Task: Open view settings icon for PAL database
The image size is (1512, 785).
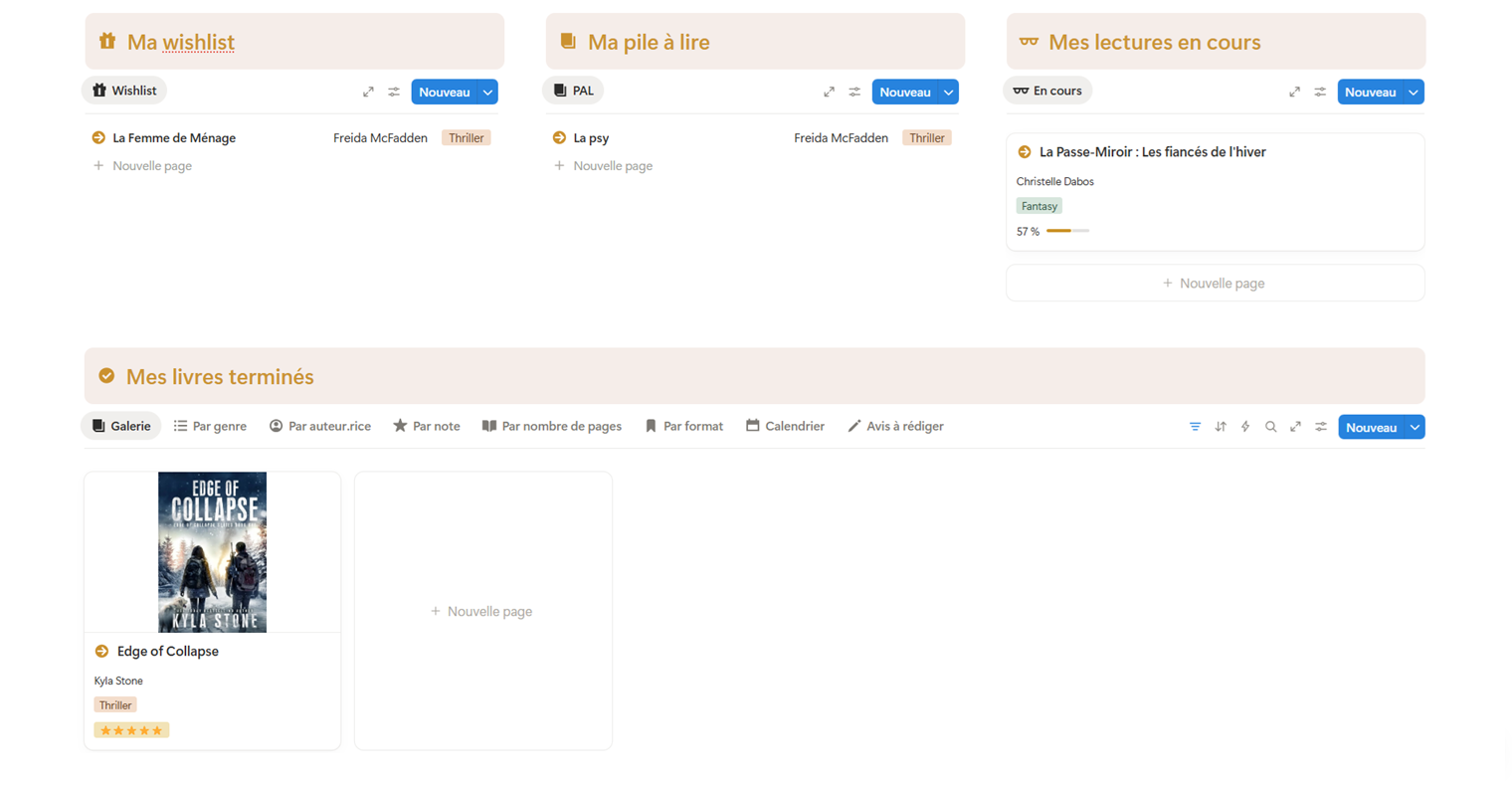Action: tap(854, 92)
